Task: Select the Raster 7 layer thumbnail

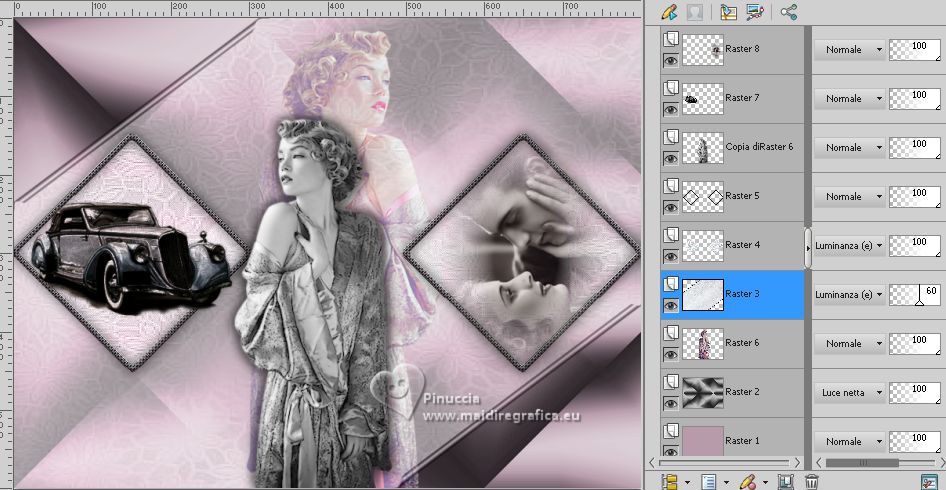Action: coord(703,99)
